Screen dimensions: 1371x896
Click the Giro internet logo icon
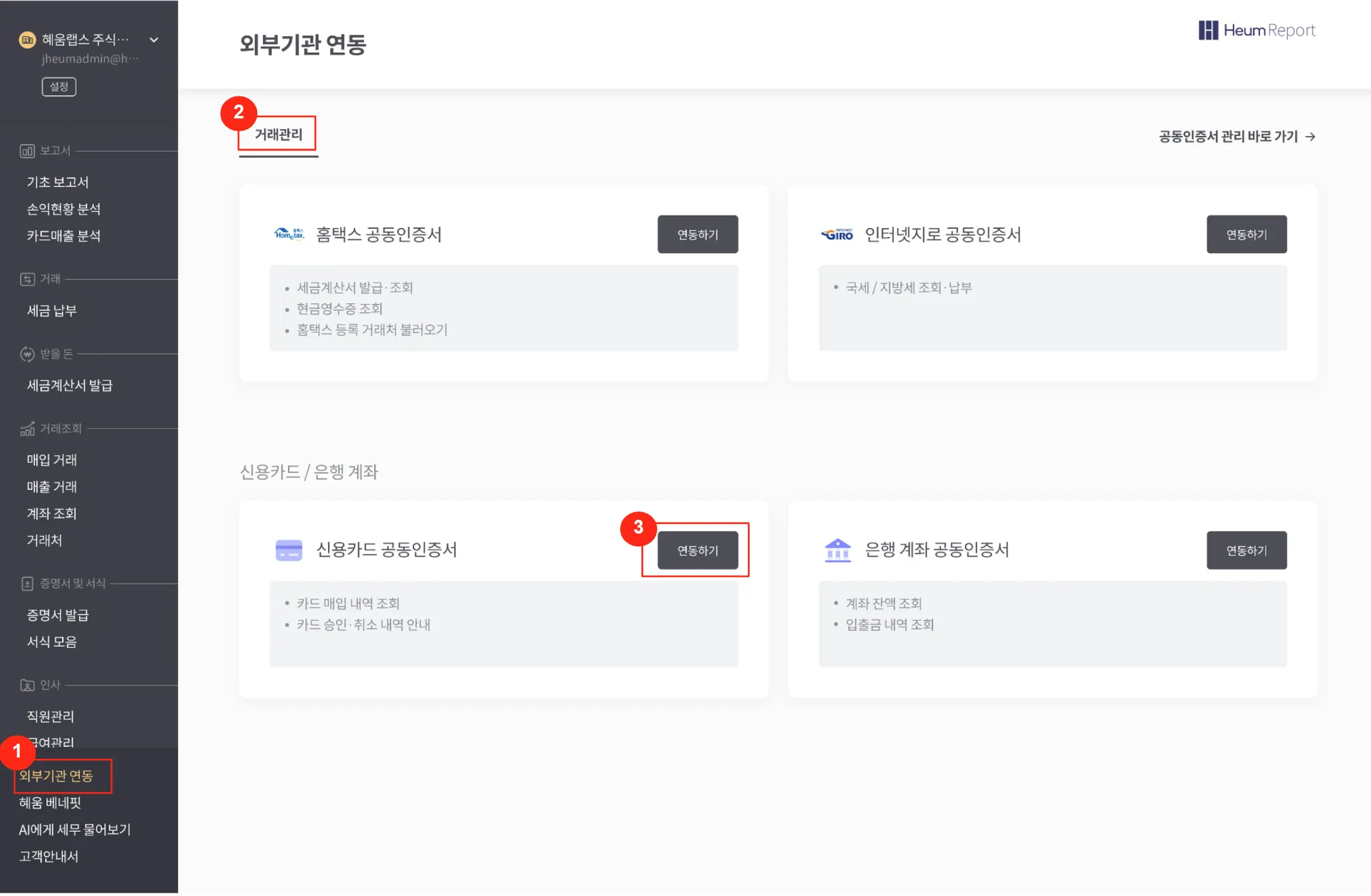click(x=837, y=234)
